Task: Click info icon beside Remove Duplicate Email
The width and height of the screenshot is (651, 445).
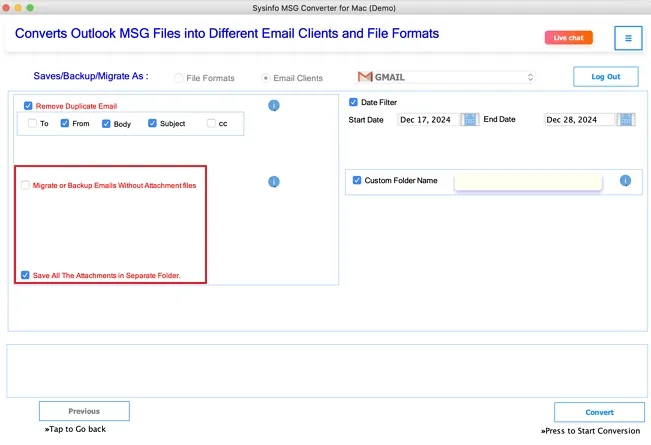Action: click(x=274, y=105)
